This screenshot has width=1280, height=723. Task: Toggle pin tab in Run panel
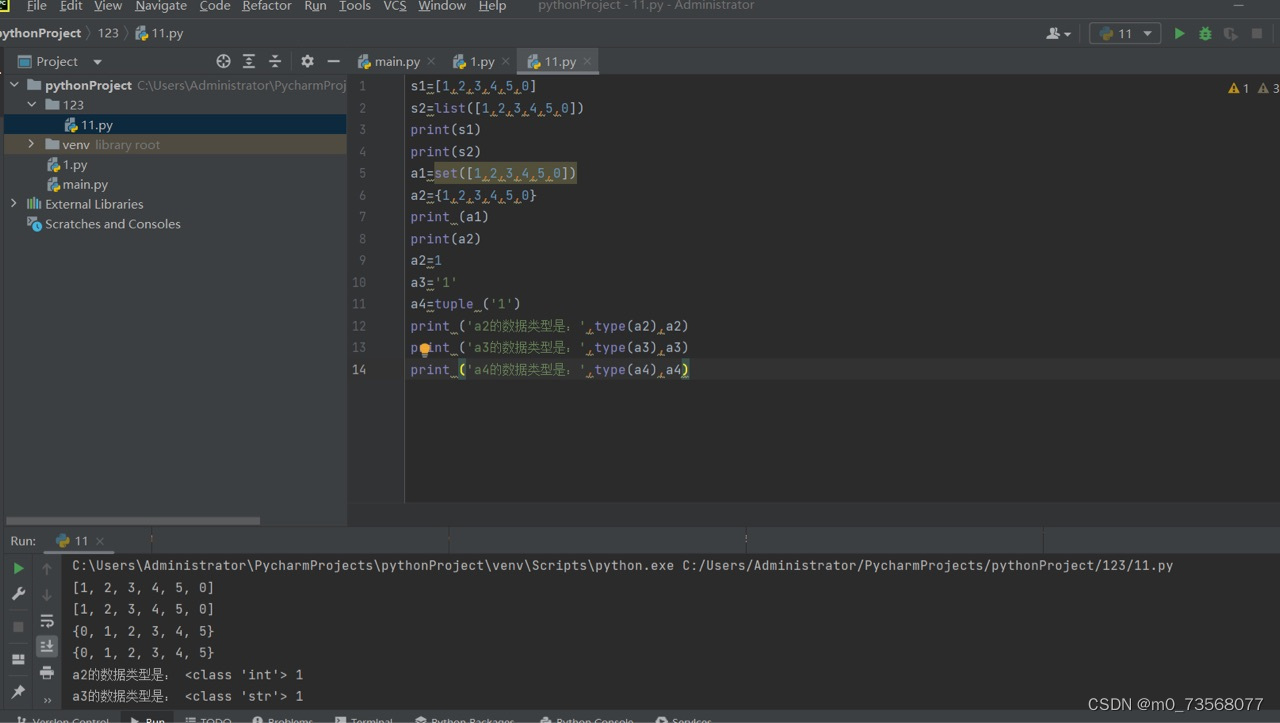[x=18, y=692]
